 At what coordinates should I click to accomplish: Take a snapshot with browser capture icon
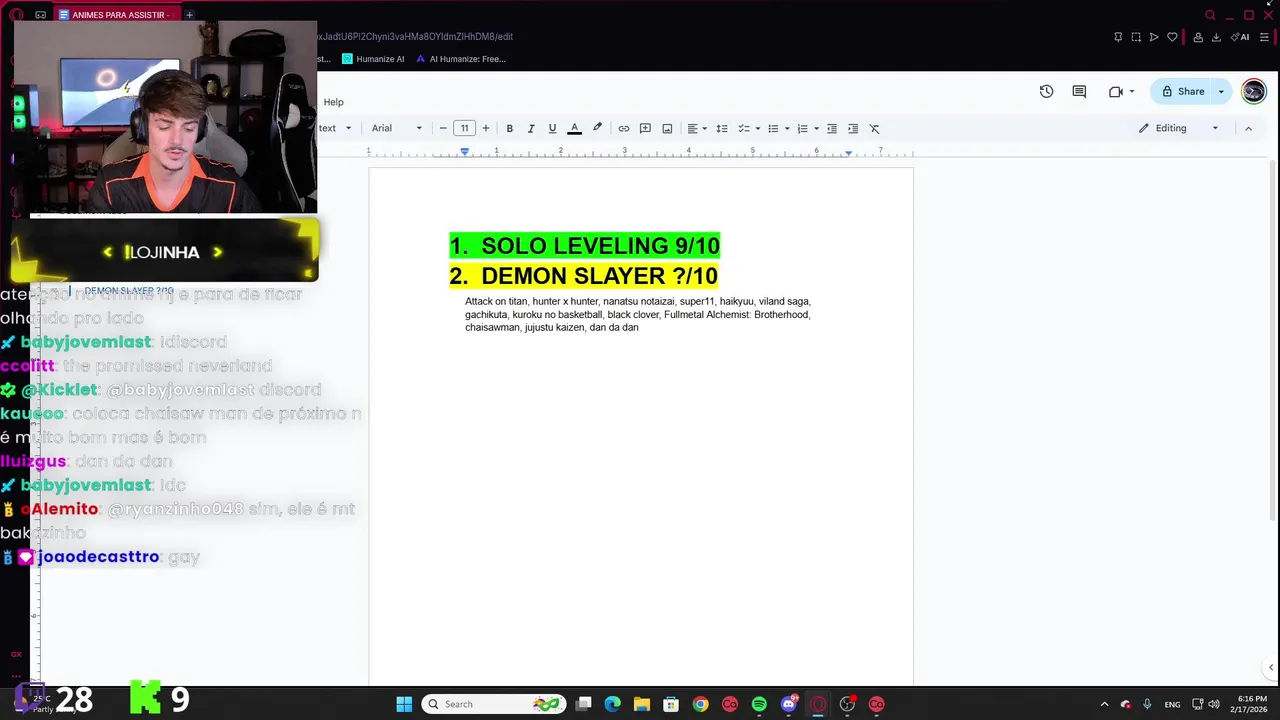coord(1136,37)
